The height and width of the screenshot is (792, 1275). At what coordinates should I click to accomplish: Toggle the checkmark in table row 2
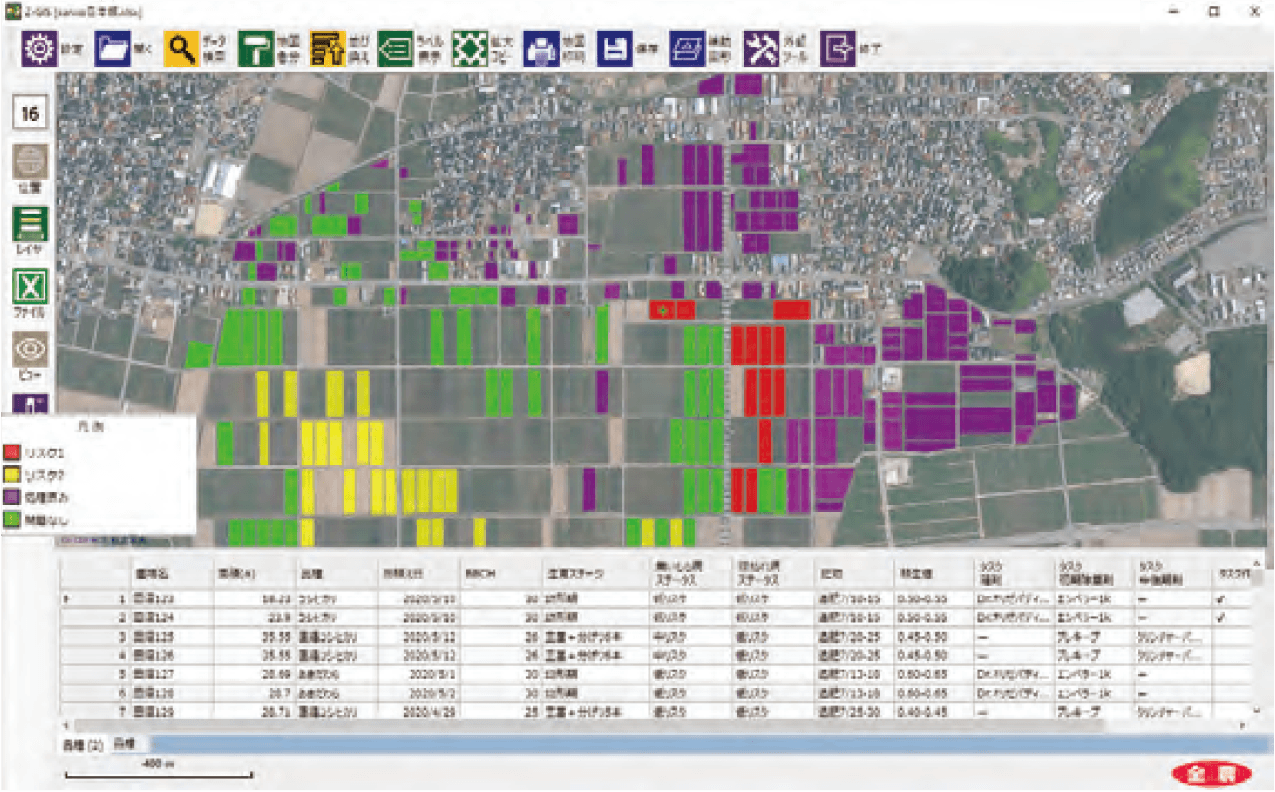(1221, 617)
